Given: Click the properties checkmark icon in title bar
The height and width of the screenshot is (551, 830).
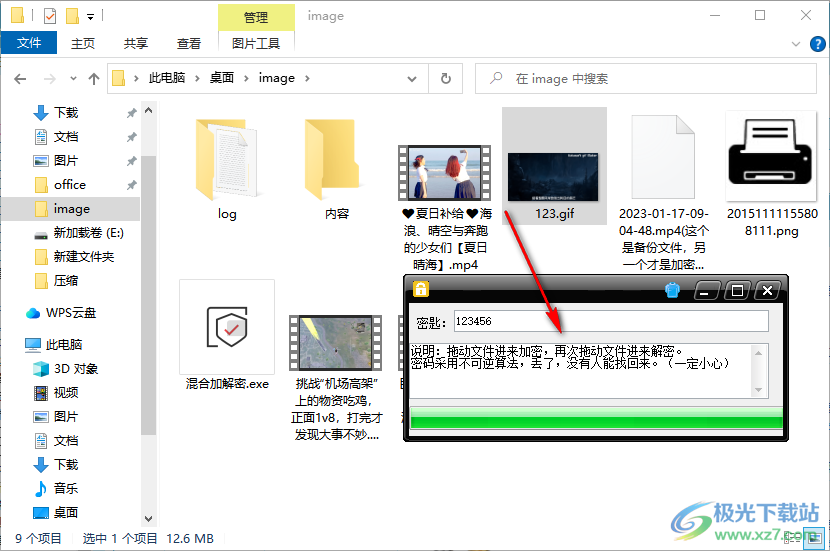Looking at the screenshot, I should [50, 16].
